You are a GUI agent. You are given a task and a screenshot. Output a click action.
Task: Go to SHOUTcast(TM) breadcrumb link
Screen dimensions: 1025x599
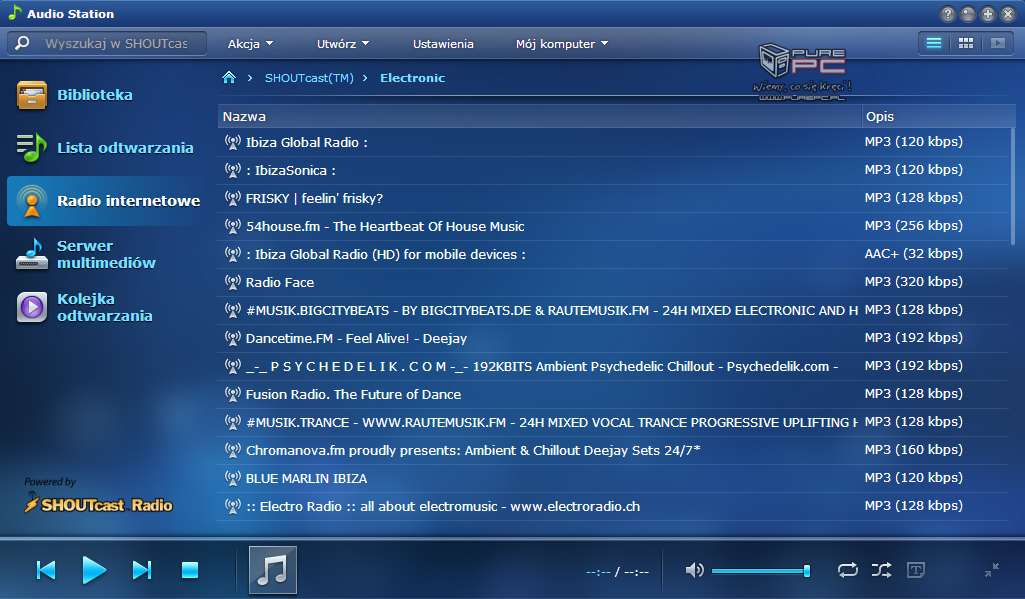[x=309, y=78]
